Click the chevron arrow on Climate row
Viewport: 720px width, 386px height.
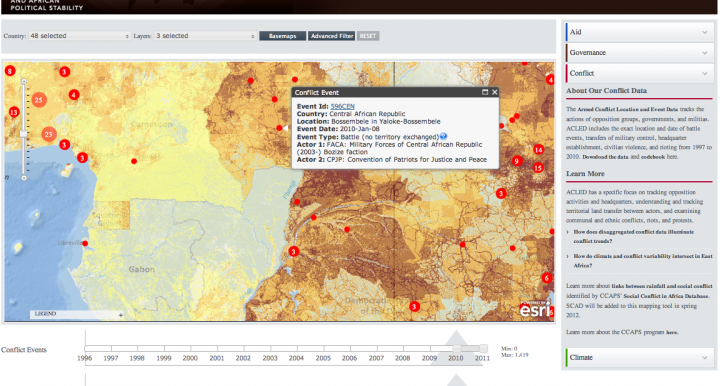pyautogui.click(x=704, y=358)
